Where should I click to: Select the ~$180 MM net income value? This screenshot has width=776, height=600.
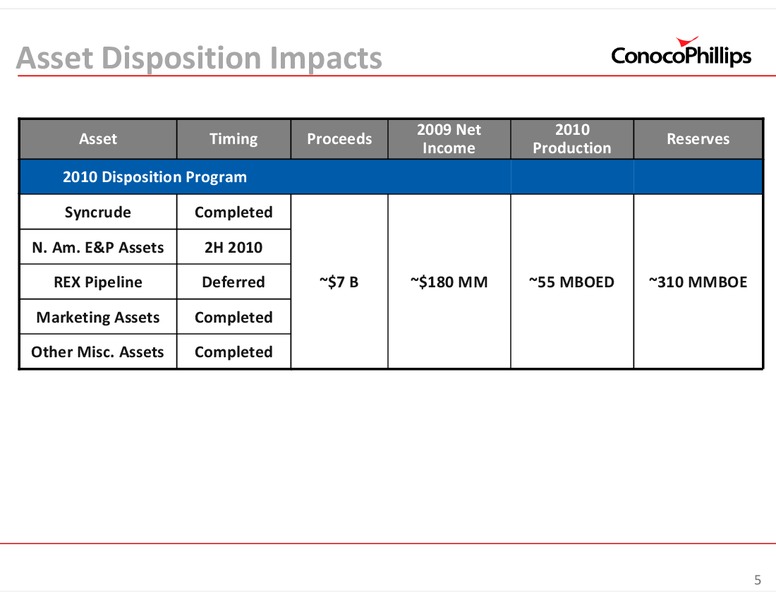click(449, 282)
